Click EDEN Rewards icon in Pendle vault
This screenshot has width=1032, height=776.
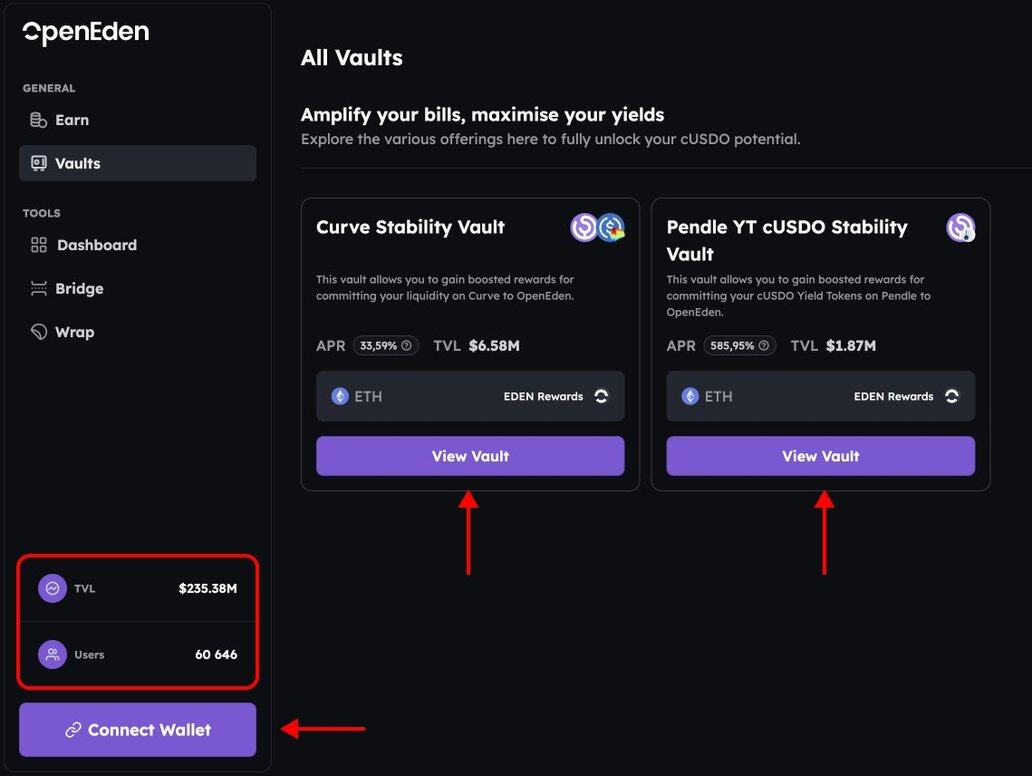(x=952, y=396)
